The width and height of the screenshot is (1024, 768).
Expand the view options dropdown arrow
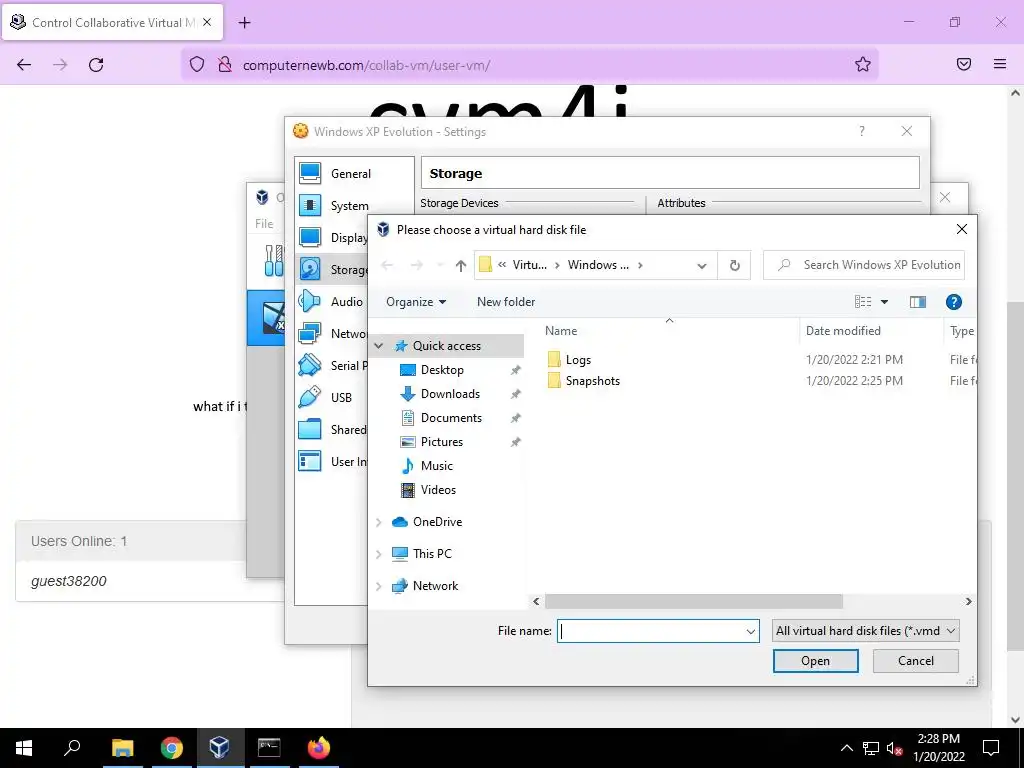click(884, 302)
